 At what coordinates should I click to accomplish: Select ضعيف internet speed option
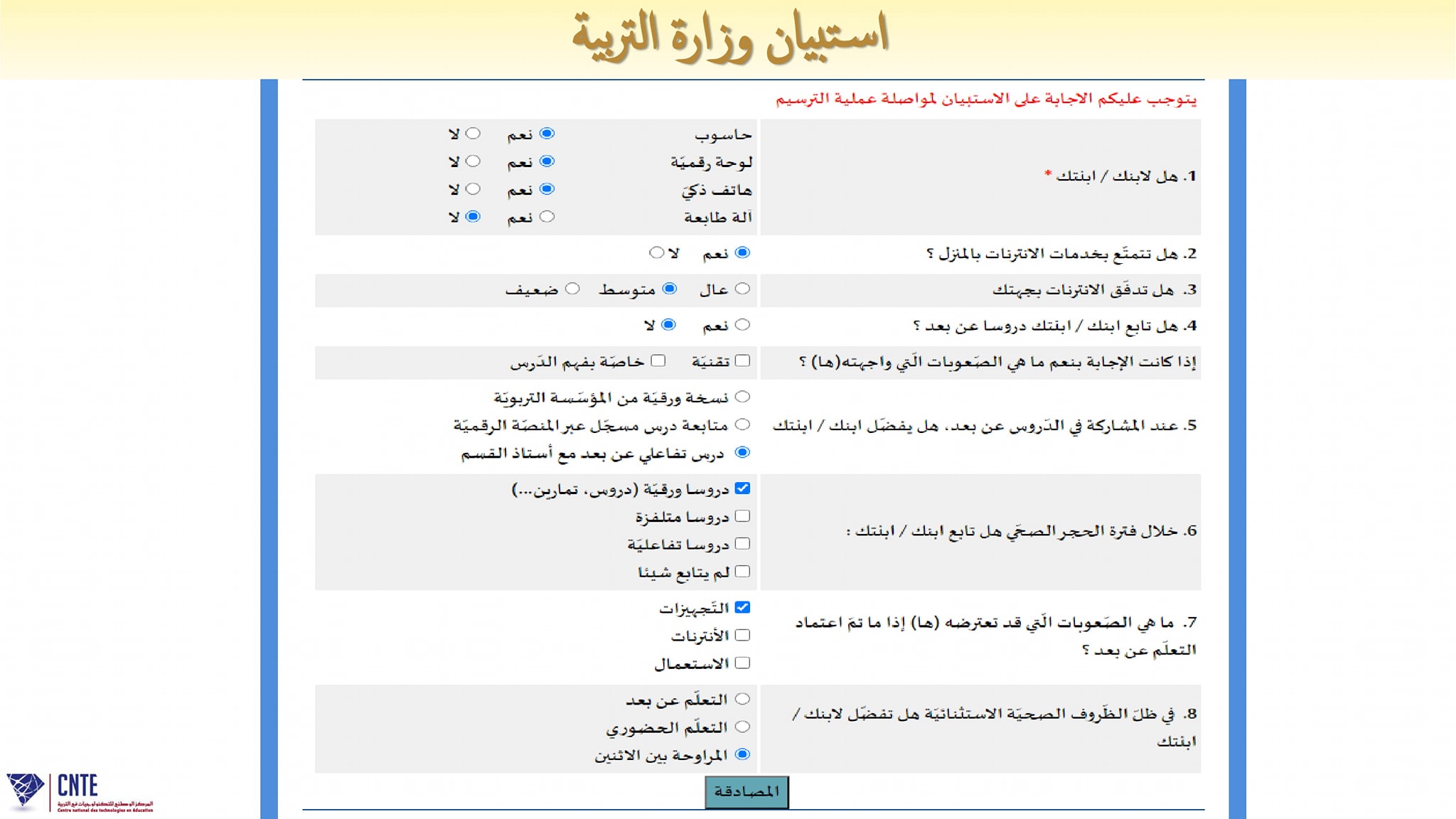pos(572,289)
